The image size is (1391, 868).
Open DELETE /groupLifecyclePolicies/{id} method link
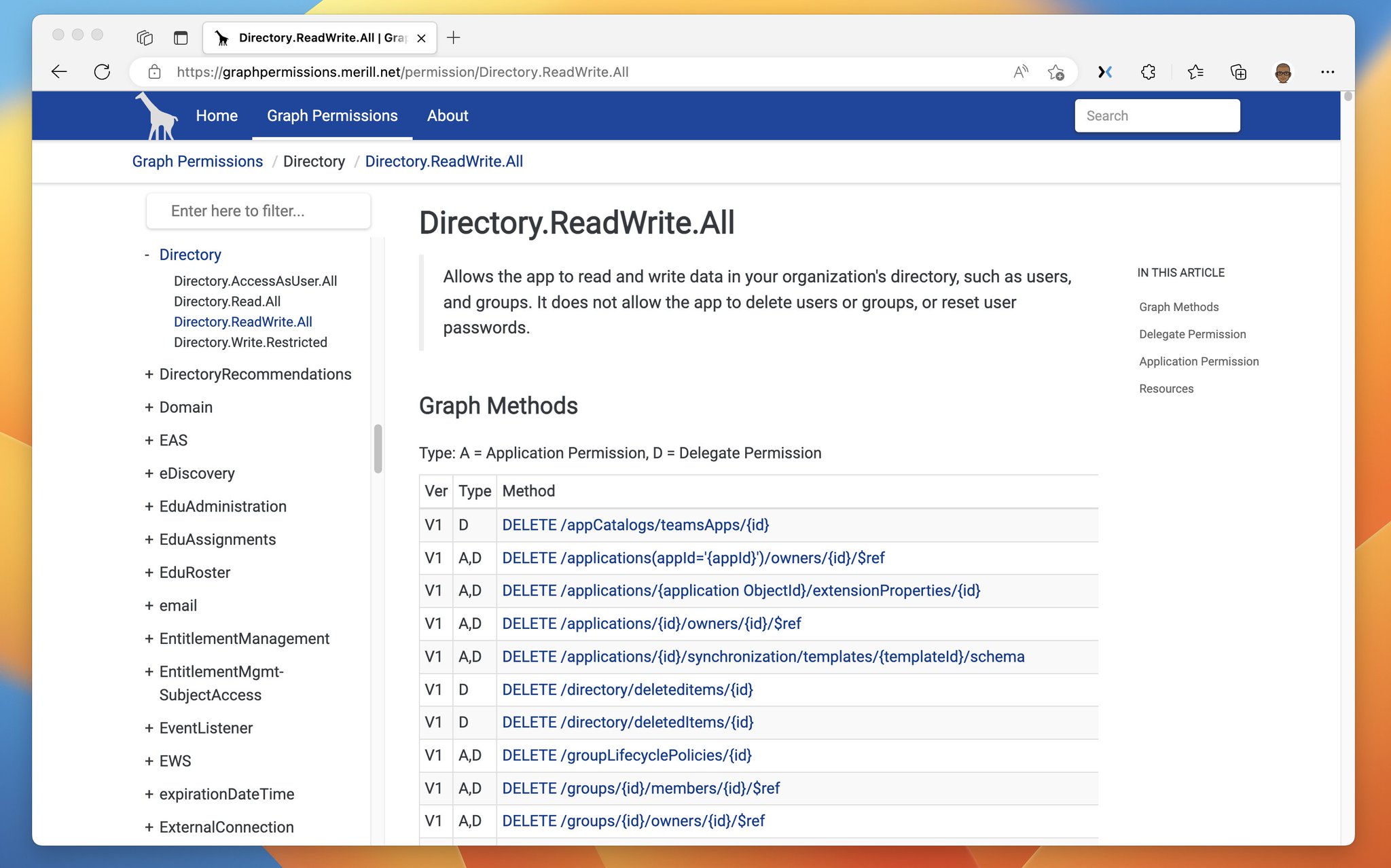coord(626,755)
